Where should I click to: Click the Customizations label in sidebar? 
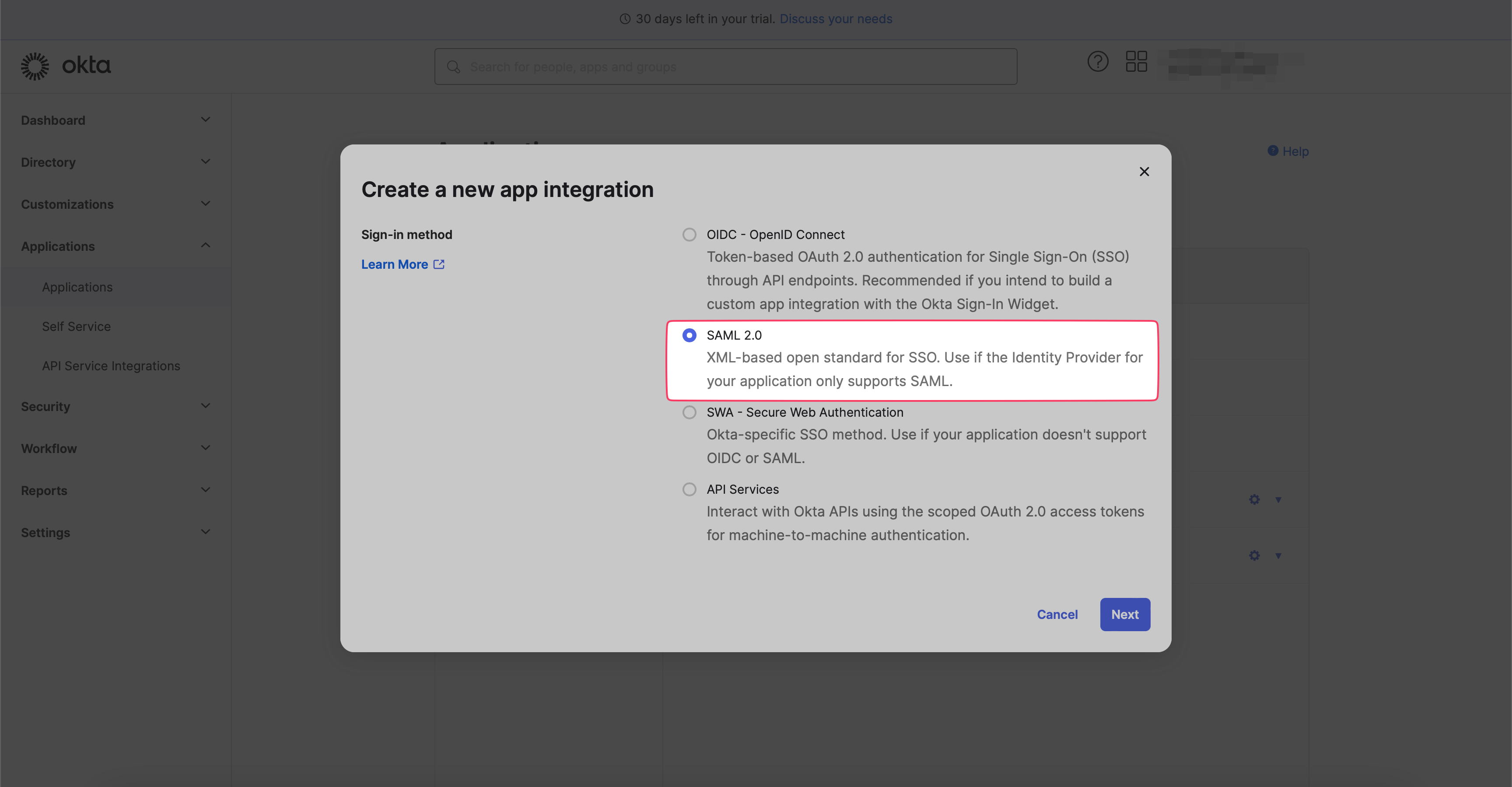tap(67, 204)
